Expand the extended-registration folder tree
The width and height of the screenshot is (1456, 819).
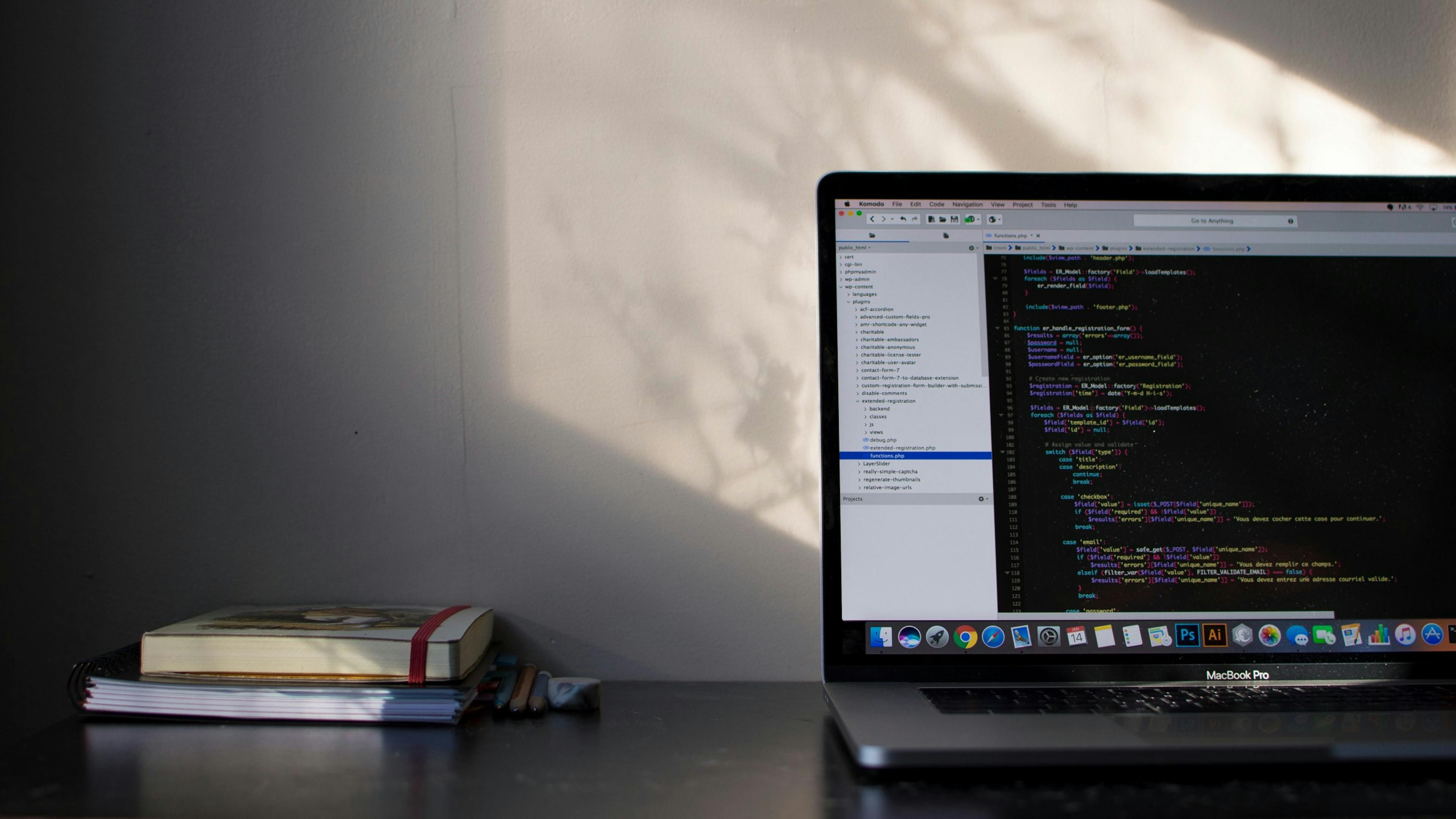tap(857, 401)
